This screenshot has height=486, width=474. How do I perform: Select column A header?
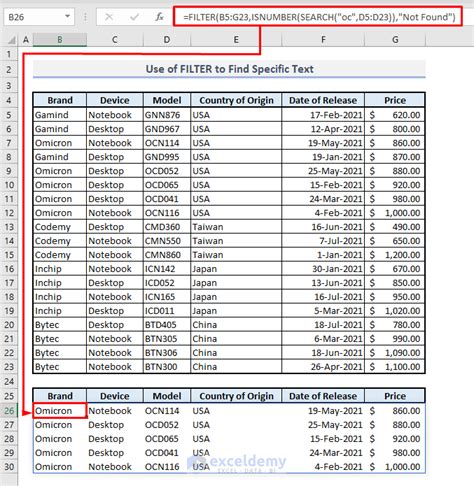coord(26,40)
